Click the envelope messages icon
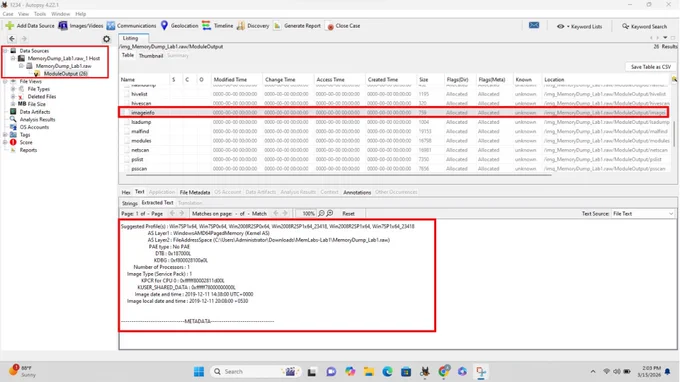The height and width of the screenshot is (382, 680). click(534, 26)
